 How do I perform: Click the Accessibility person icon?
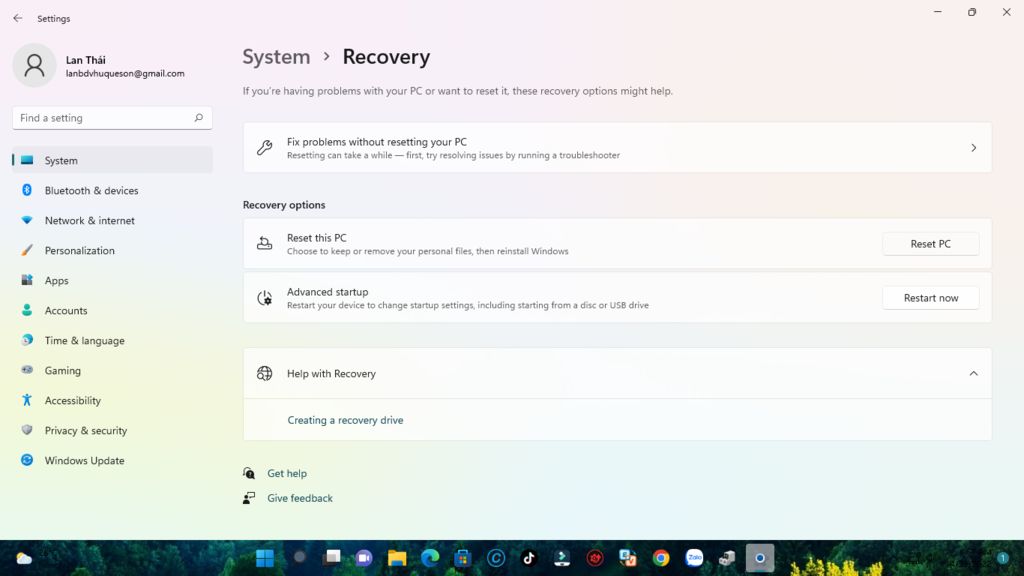pos(27,400)
